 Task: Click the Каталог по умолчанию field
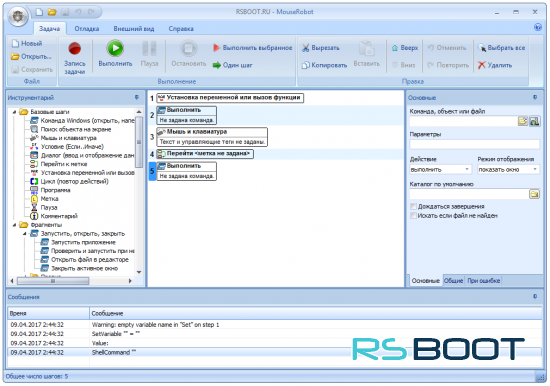[469, 194]
